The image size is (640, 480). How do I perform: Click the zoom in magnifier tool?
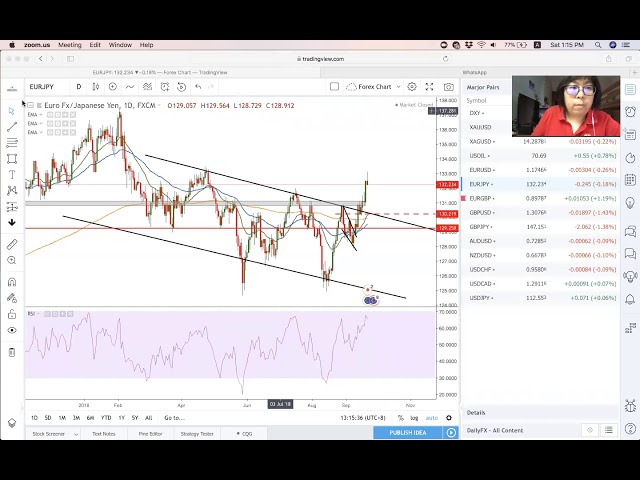12,260
